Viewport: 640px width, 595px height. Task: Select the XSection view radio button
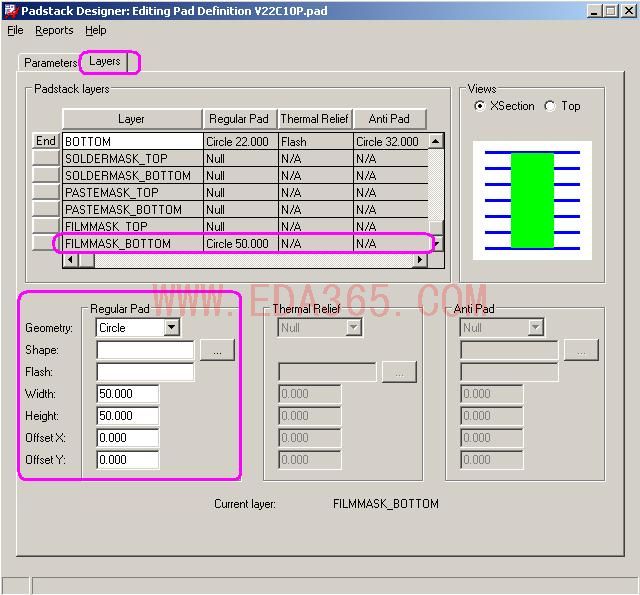click(x=480, y=106)
